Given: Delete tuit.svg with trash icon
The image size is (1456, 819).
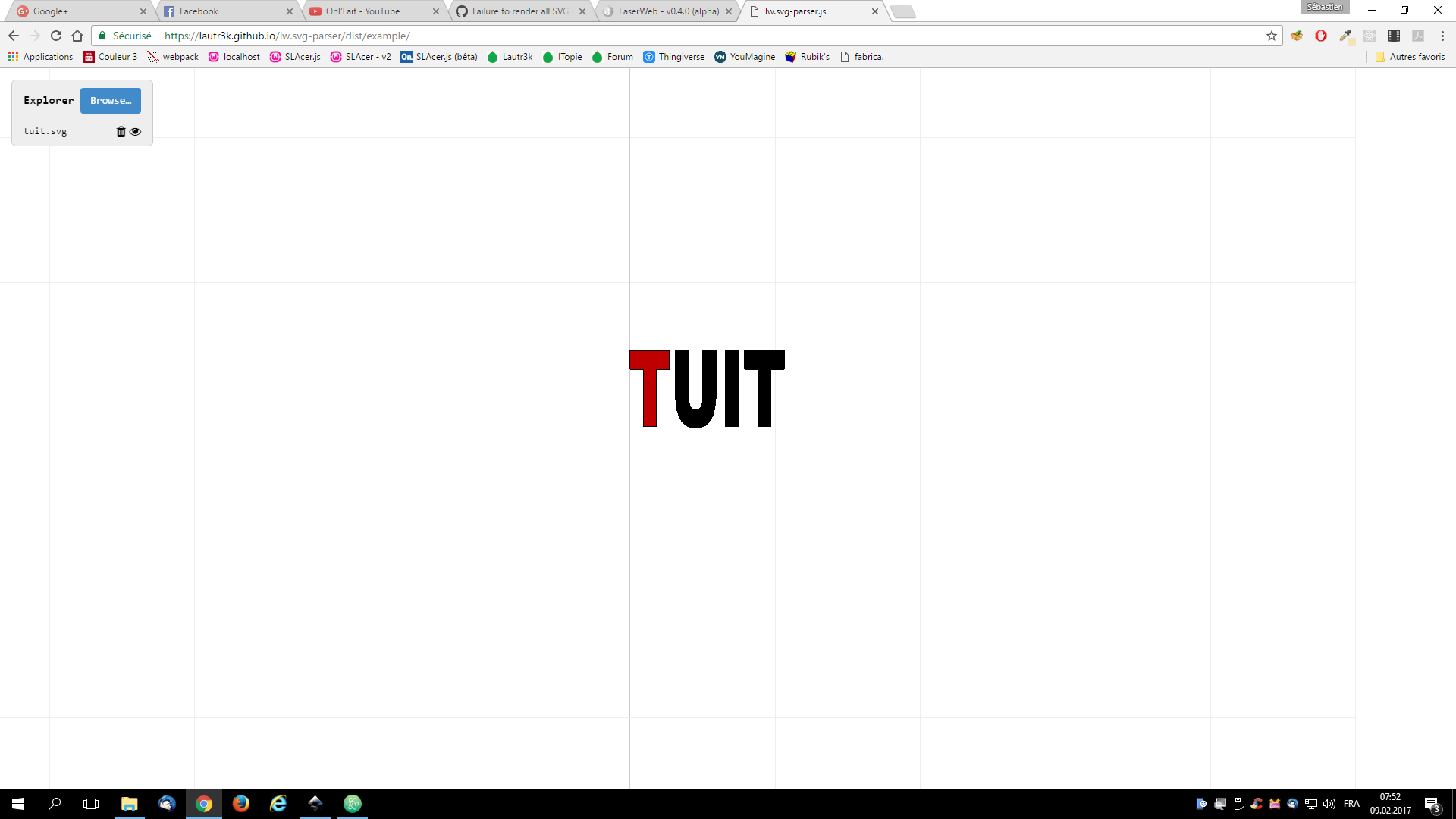Looking at the screenshot, I should (x=121, y=131).
